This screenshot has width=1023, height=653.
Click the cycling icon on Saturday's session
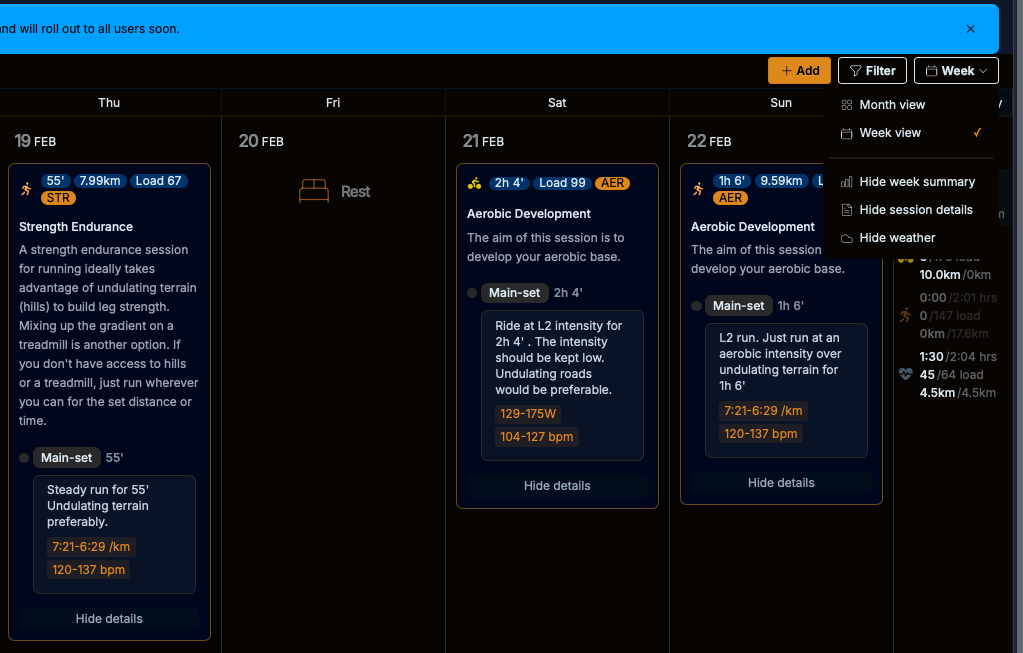(x=474, y=183)
